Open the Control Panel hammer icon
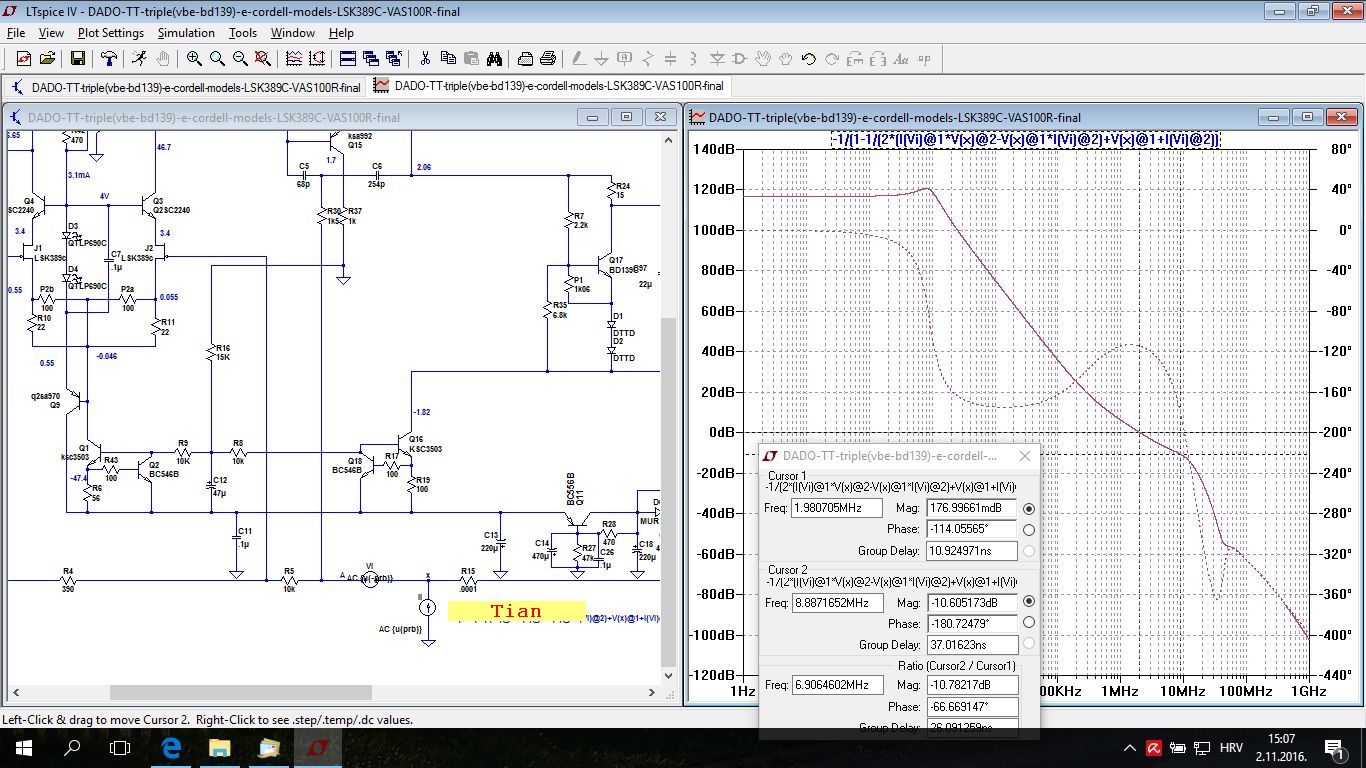 tap(108, 59)
